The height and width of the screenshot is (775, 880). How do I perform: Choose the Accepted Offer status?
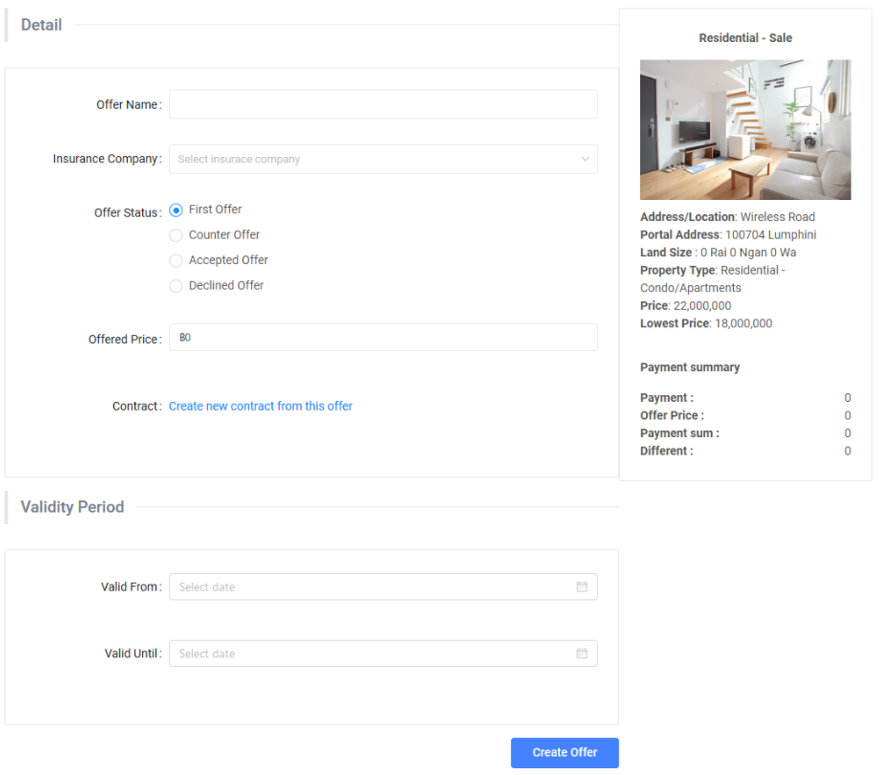pos(177,260)
